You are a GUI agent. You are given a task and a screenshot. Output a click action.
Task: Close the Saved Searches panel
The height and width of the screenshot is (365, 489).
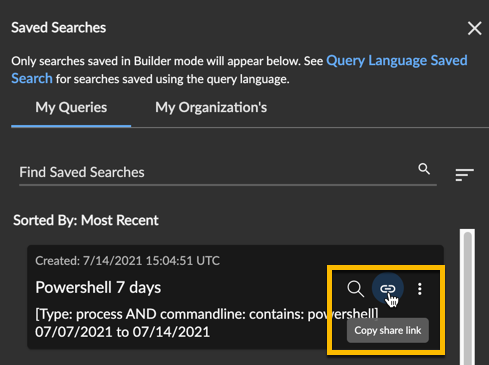[x=474, y=28]
